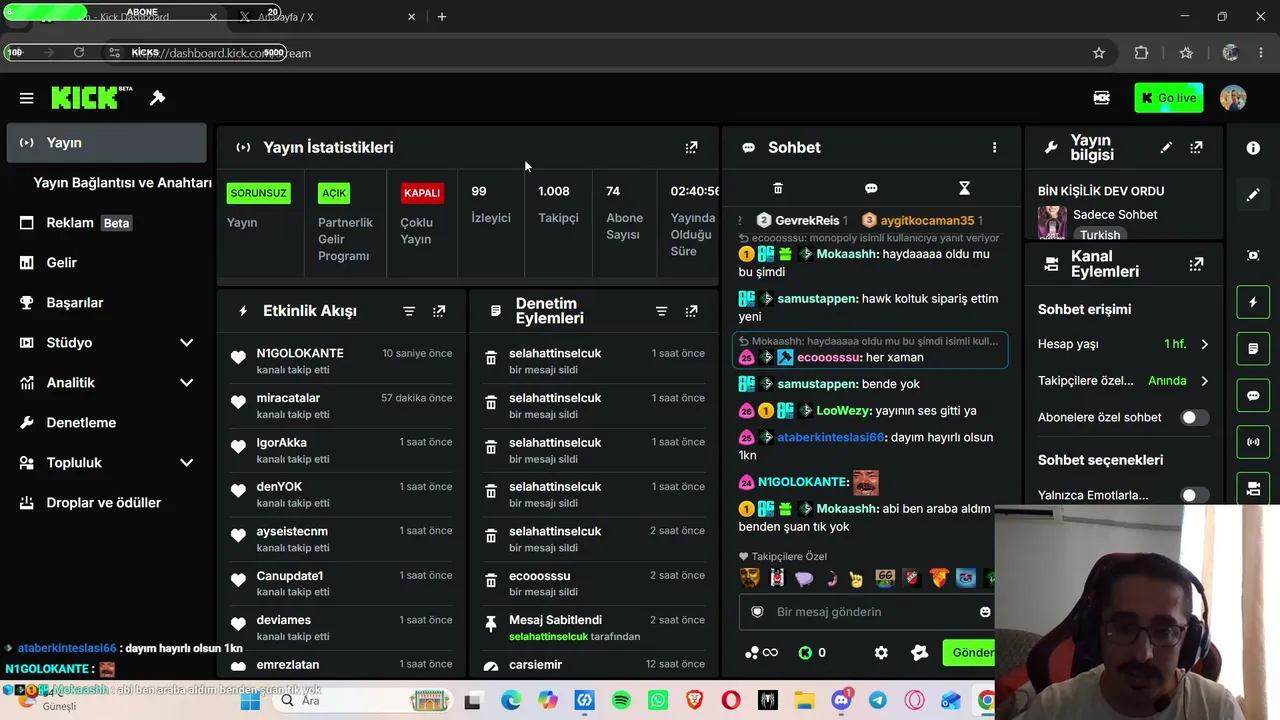
Task: Click the lightning bolt icon in the right sidebar
Action: pyautogui.click(x=1253, y=302)
